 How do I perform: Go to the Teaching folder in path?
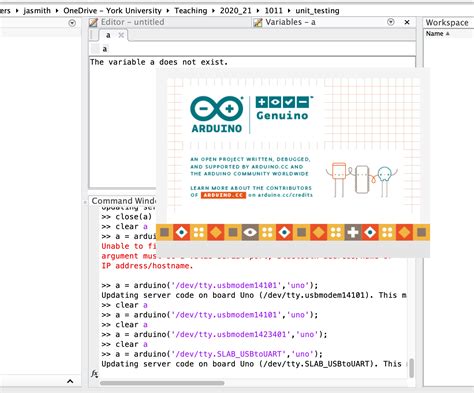click(191, 11)
